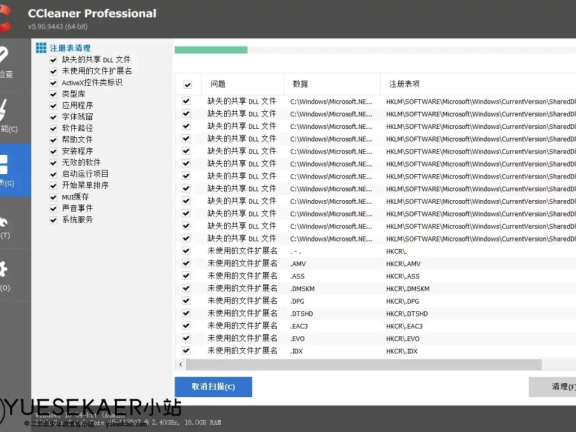Screen dimensions: 576x432
Task: Uncheck the row for .IDX extension
Action: tap(186, 351)
